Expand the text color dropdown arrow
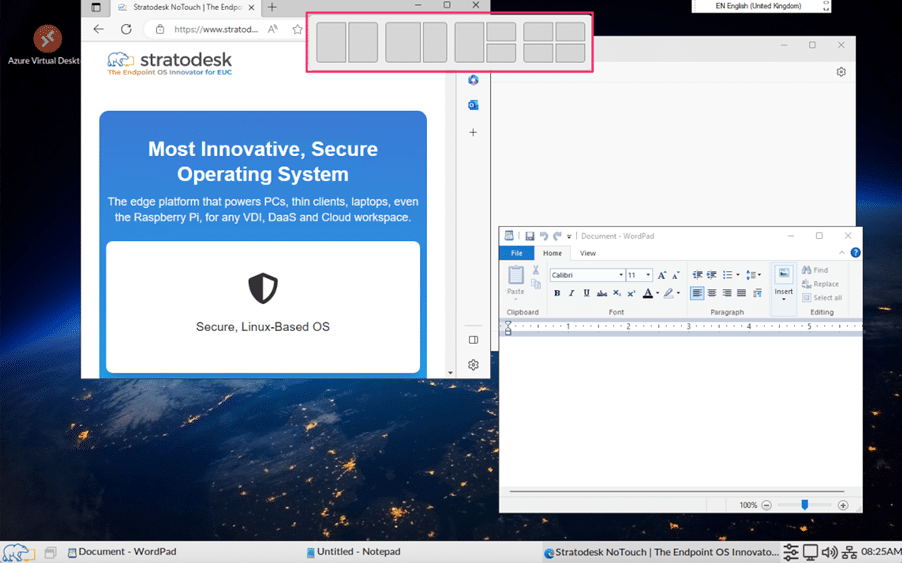 click(658, 293)
